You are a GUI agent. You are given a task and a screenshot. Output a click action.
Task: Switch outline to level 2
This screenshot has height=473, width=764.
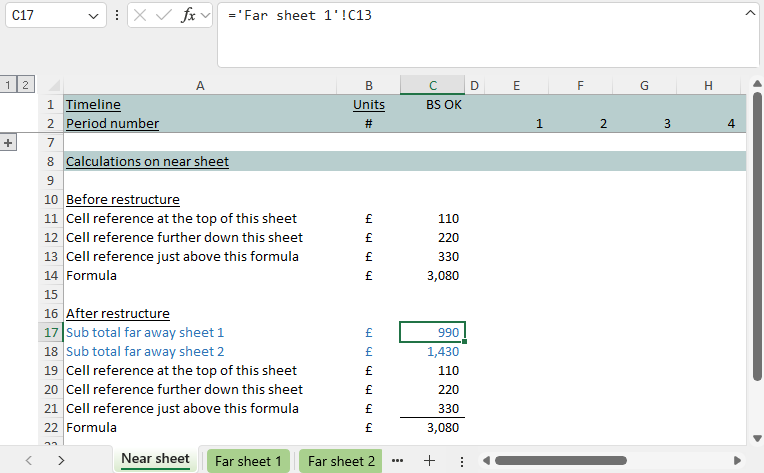point(25,86)
